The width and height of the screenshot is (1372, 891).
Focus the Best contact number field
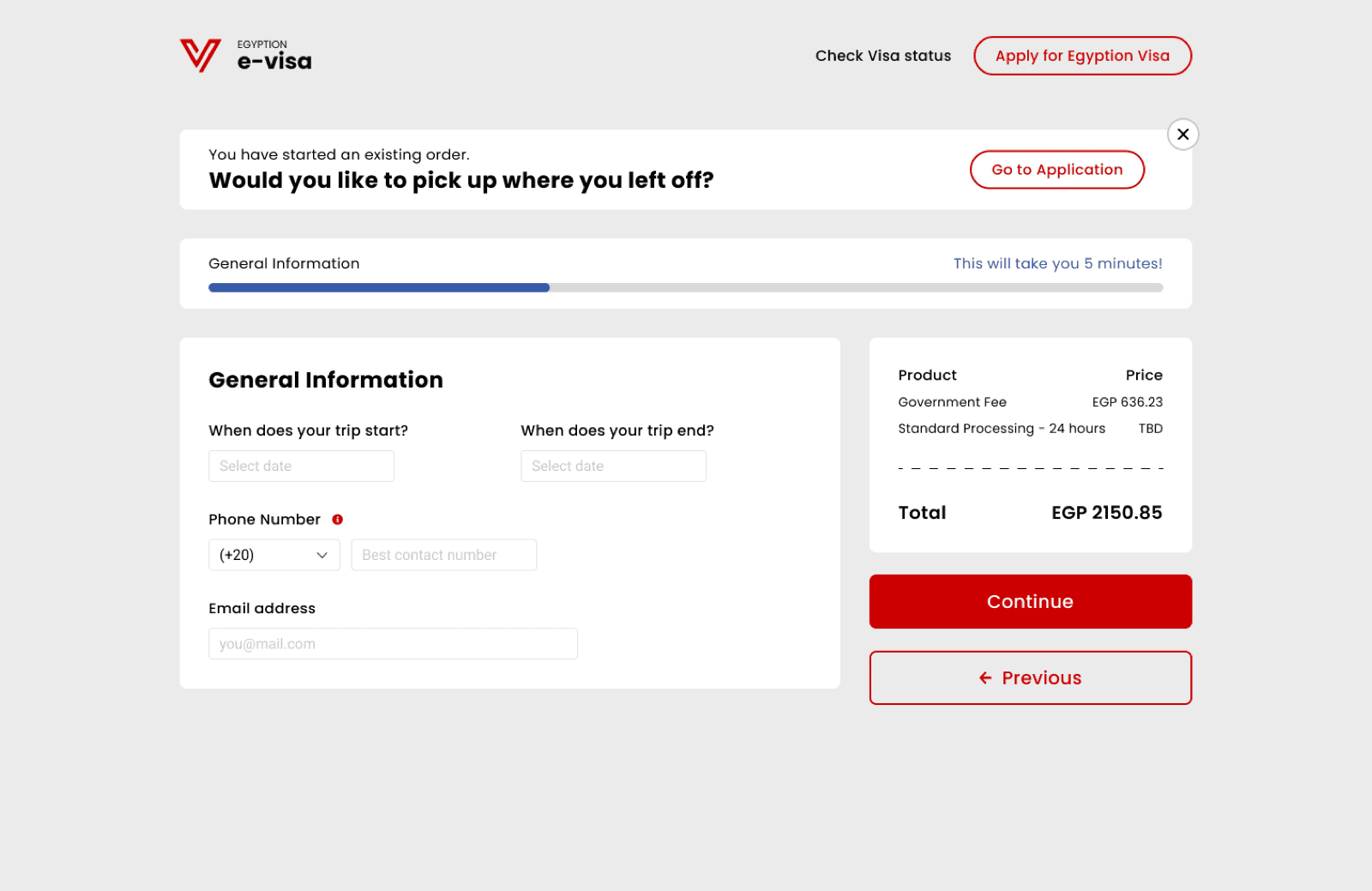click(444, 555)
